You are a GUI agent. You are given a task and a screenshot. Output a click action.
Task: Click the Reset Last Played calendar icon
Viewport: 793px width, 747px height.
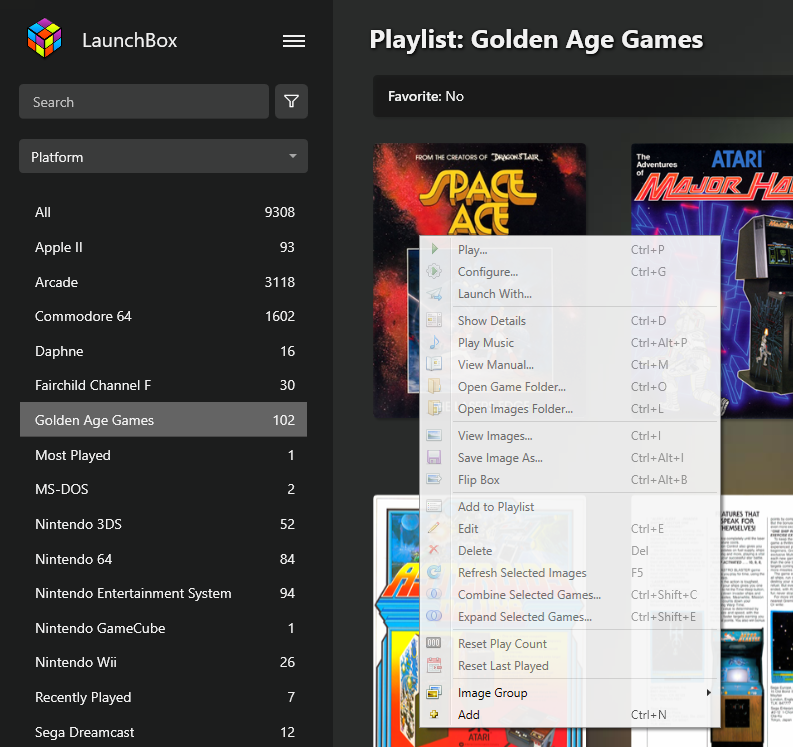pyautogui.click(x=434, y=665)
